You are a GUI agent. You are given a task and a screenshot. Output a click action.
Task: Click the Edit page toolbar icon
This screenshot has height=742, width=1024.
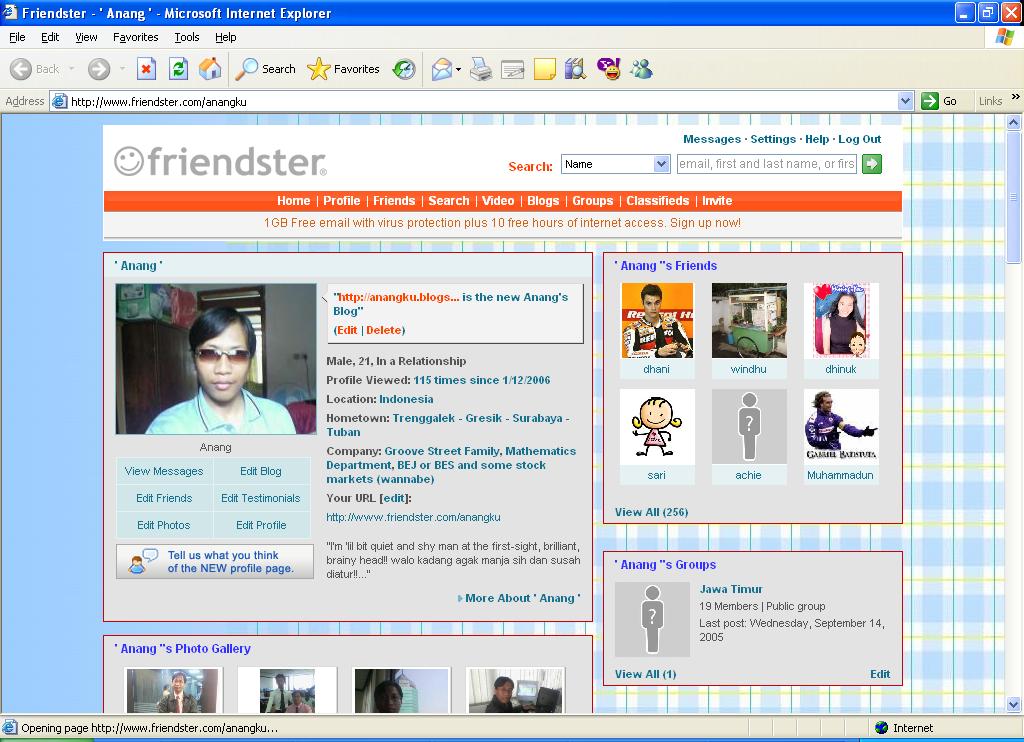pyautogui.click(x=513, y=69)
